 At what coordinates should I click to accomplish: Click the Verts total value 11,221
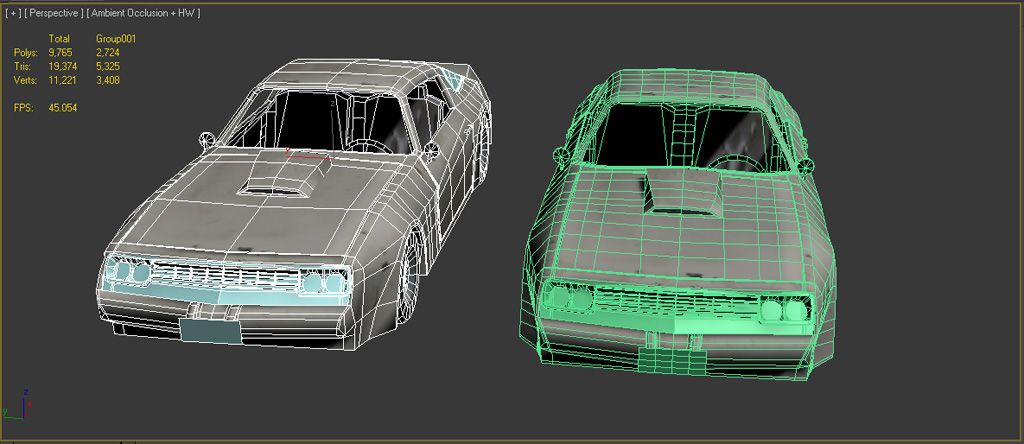61,80
